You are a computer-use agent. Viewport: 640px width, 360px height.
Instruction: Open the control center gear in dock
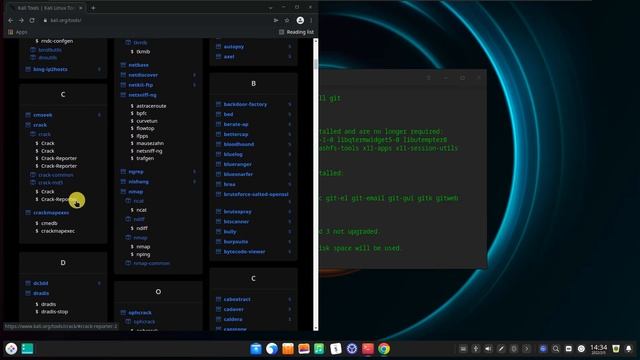(x=352, y=349)
